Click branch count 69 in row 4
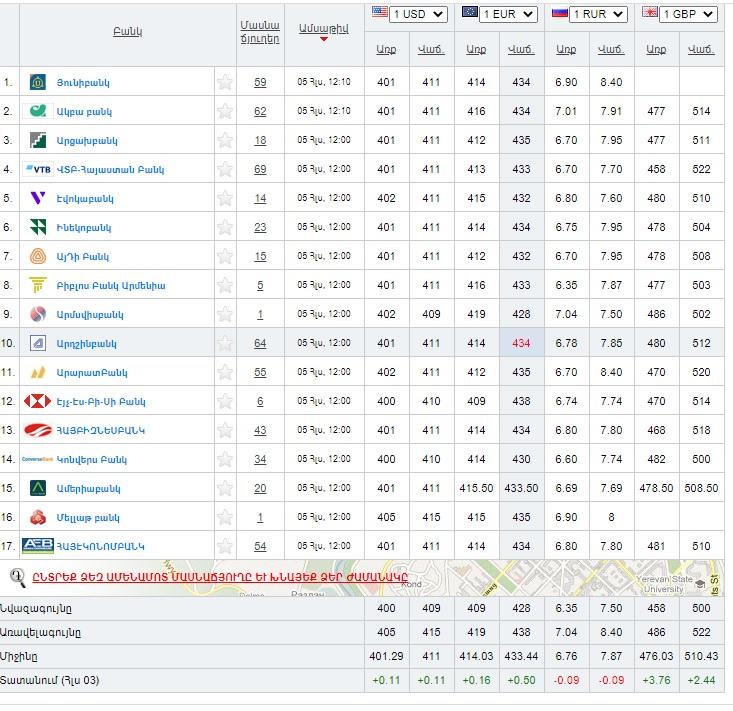 click(x=260, y=169)
